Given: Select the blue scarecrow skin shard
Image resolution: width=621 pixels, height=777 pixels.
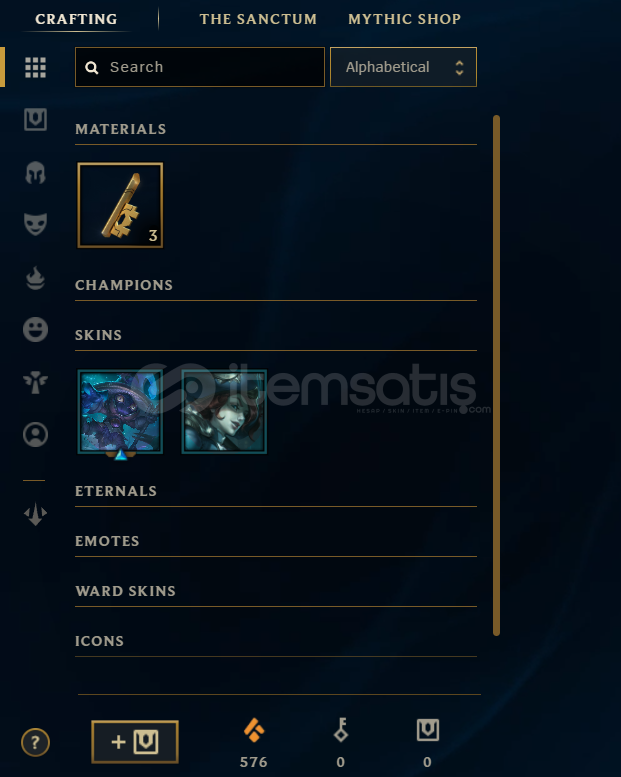Looking at the screenshot, I should pyautogui.click(x=120, y=412).
